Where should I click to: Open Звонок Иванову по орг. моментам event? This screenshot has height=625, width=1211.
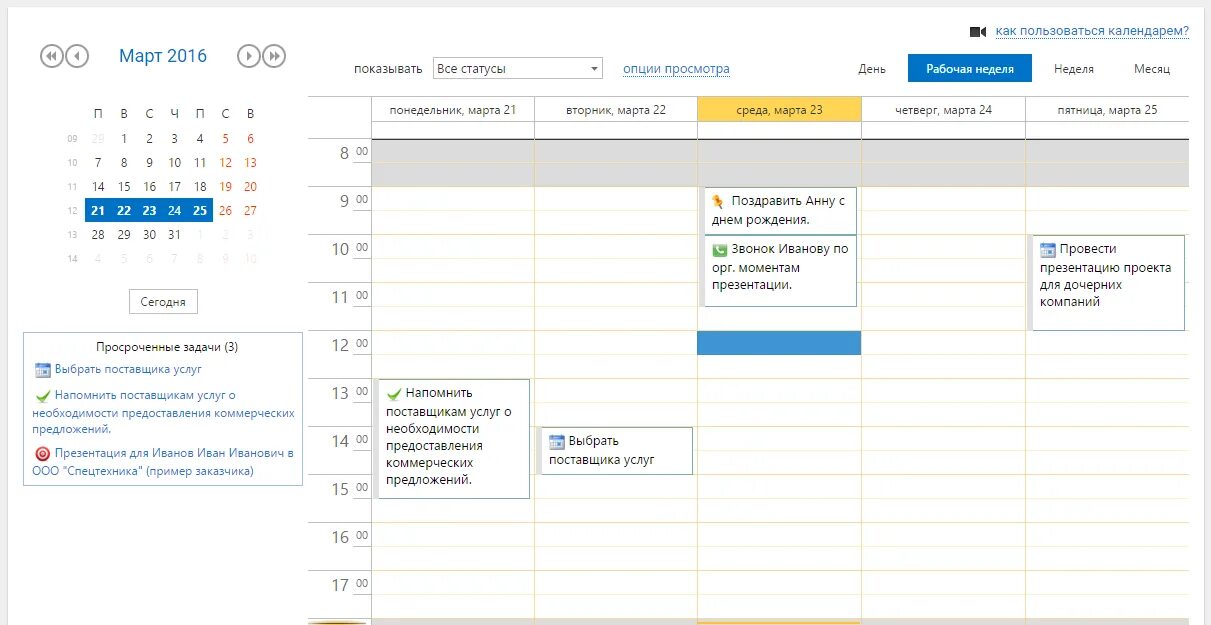click(780, 270)
